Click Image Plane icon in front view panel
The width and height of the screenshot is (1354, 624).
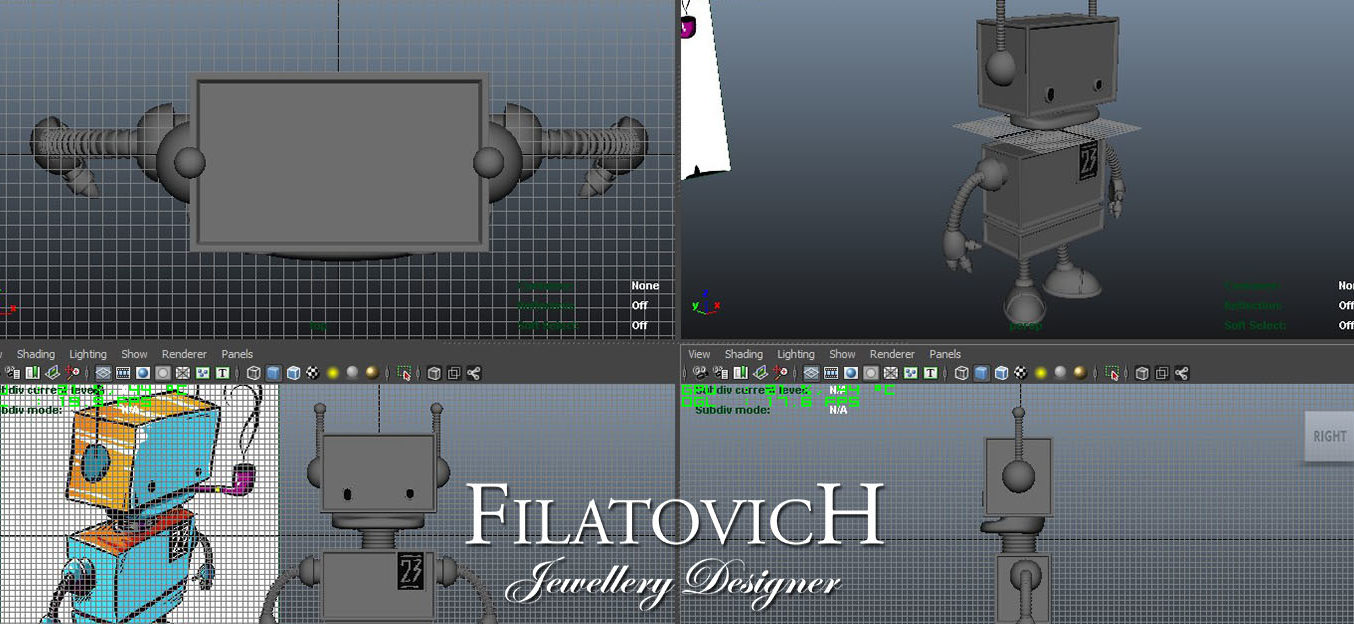pos(52,373)
